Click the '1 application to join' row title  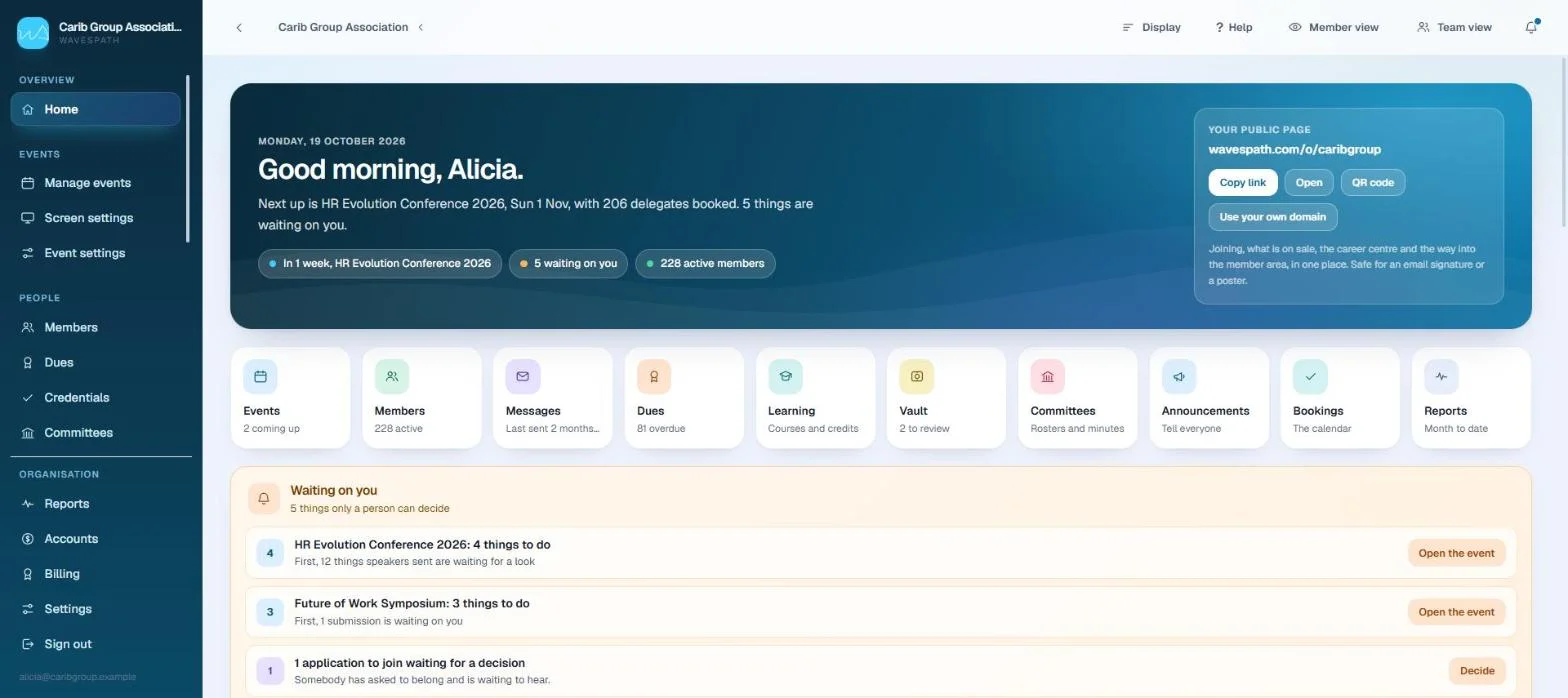click(409, 663)
